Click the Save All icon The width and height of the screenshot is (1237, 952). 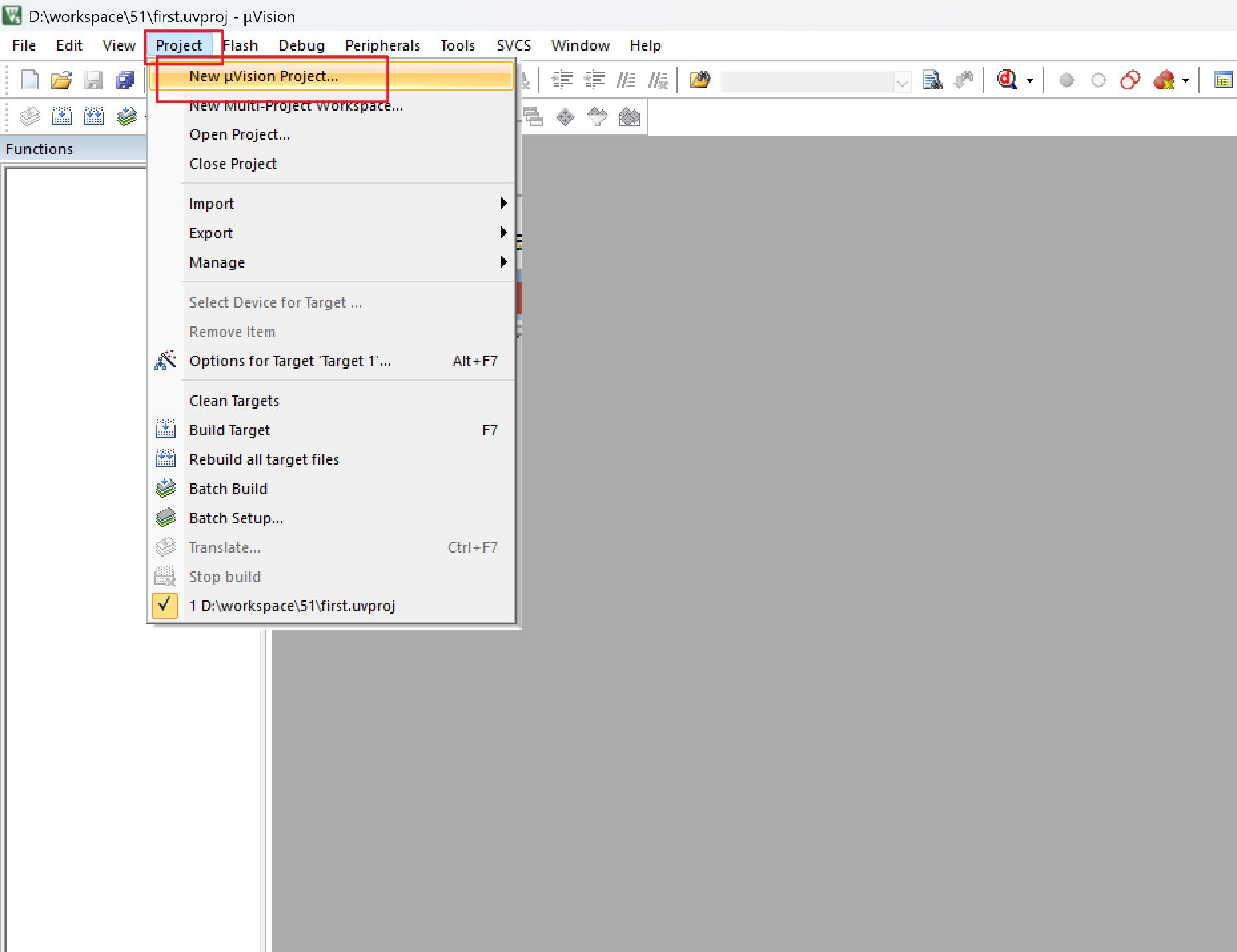coord(125,80)
